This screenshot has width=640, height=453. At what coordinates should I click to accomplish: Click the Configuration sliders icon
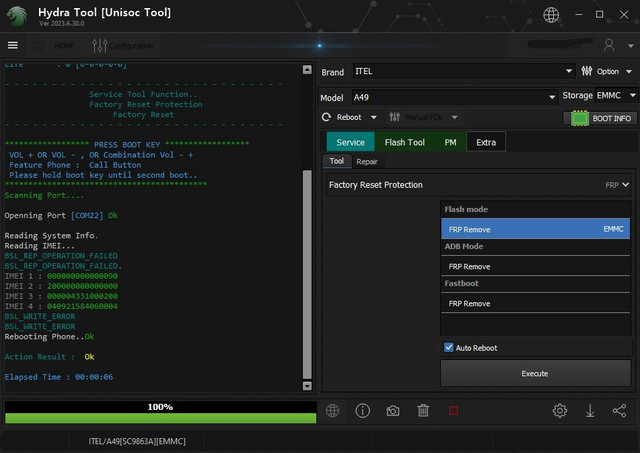click(x=100, y=46)
